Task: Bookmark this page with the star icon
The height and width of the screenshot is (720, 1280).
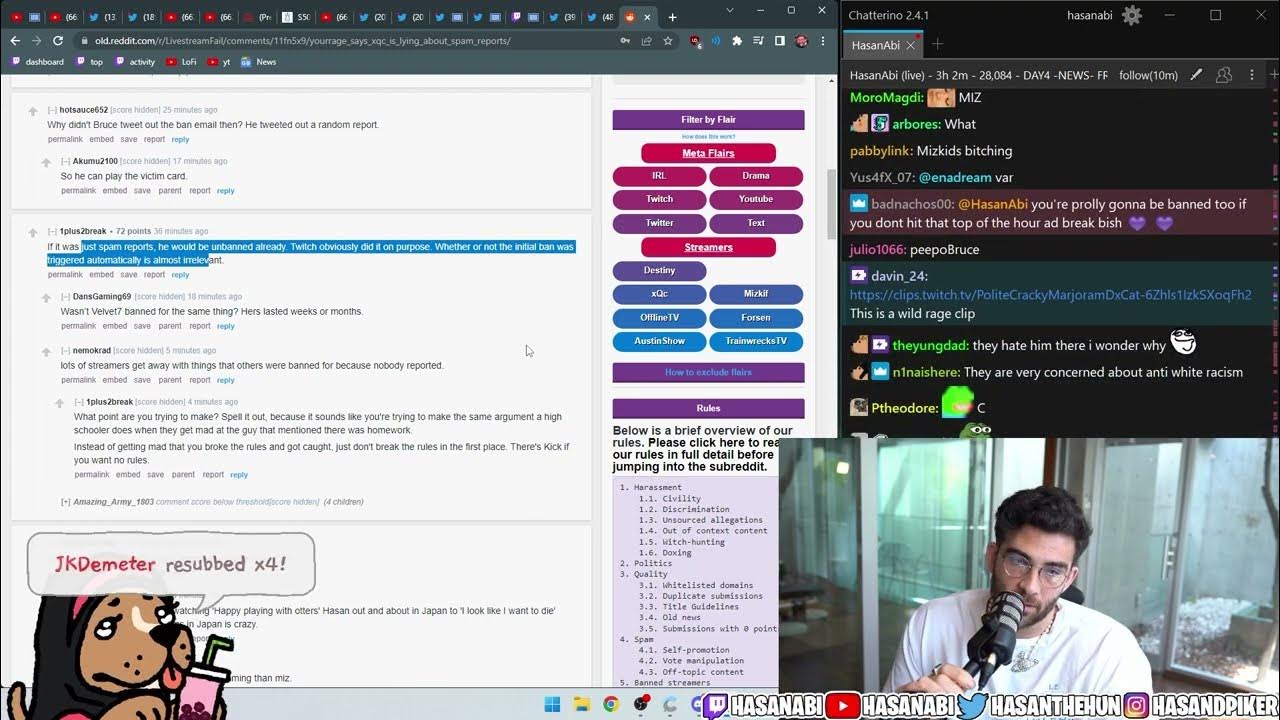Action: click(x=668, y=41)
